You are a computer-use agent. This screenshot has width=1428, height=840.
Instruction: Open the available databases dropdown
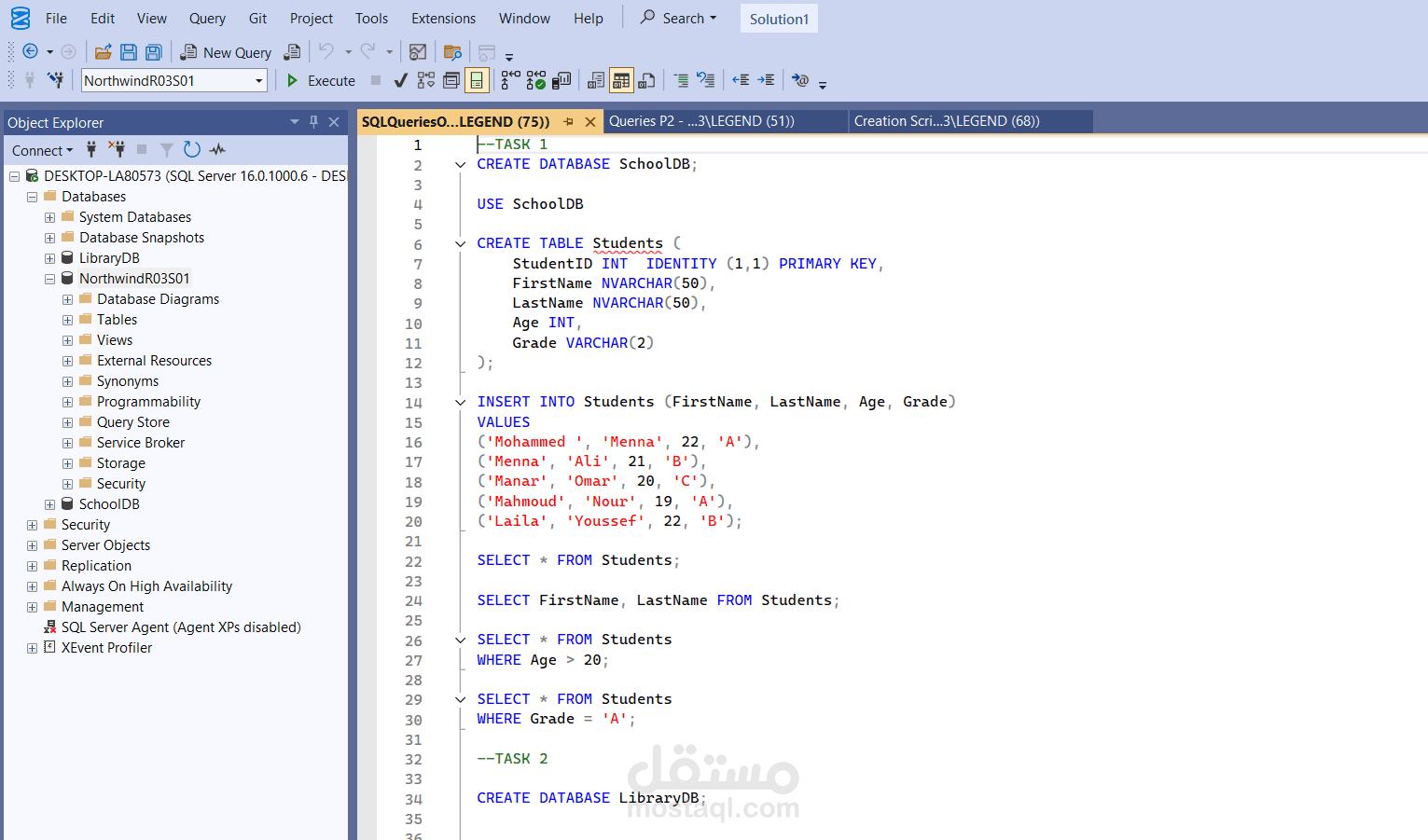click(x=259, y=81)
